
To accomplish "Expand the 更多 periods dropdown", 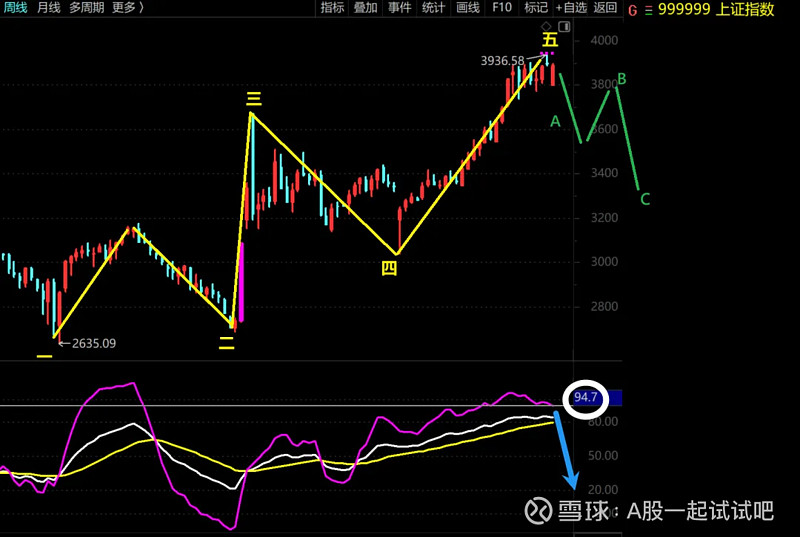I will pyautogui.click(x=128, y=8).
